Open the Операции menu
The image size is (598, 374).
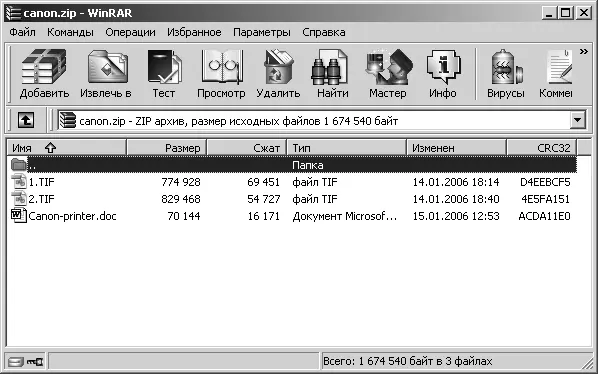coord(130,32)
